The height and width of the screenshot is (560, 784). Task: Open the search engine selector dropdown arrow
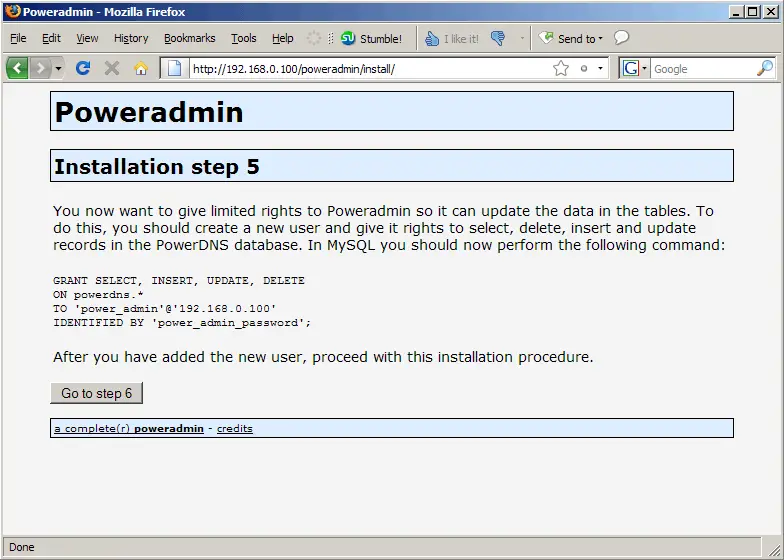pos(644,68)
